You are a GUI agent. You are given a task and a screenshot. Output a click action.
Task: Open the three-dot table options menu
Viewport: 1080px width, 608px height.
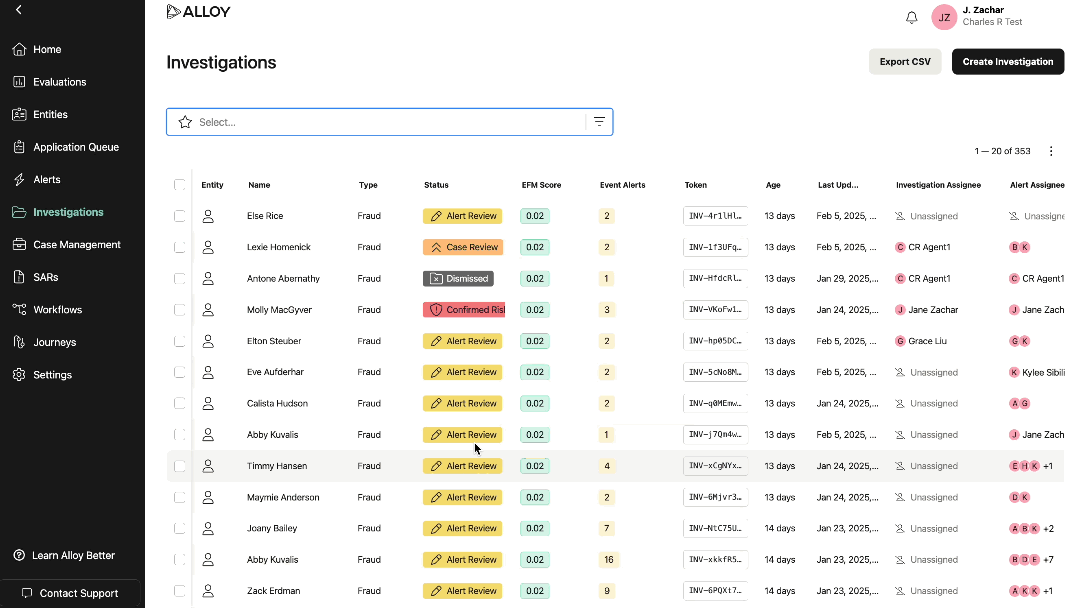[1051, 151]
